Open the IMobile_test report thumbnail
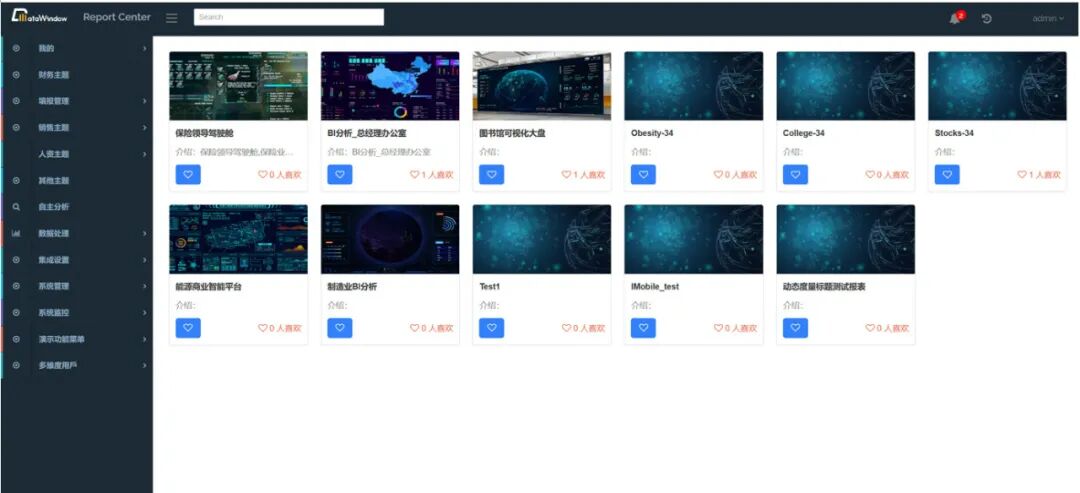This screenshot has width=1080, height=493. click(x=694, y=239)
